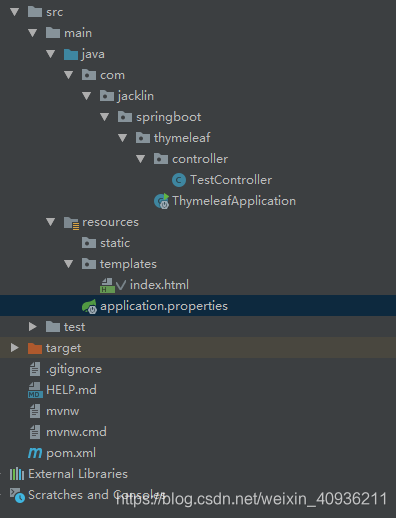Screen dimensions: 396x518
Task: Open the TestController class name
Action: click(231, 180)
